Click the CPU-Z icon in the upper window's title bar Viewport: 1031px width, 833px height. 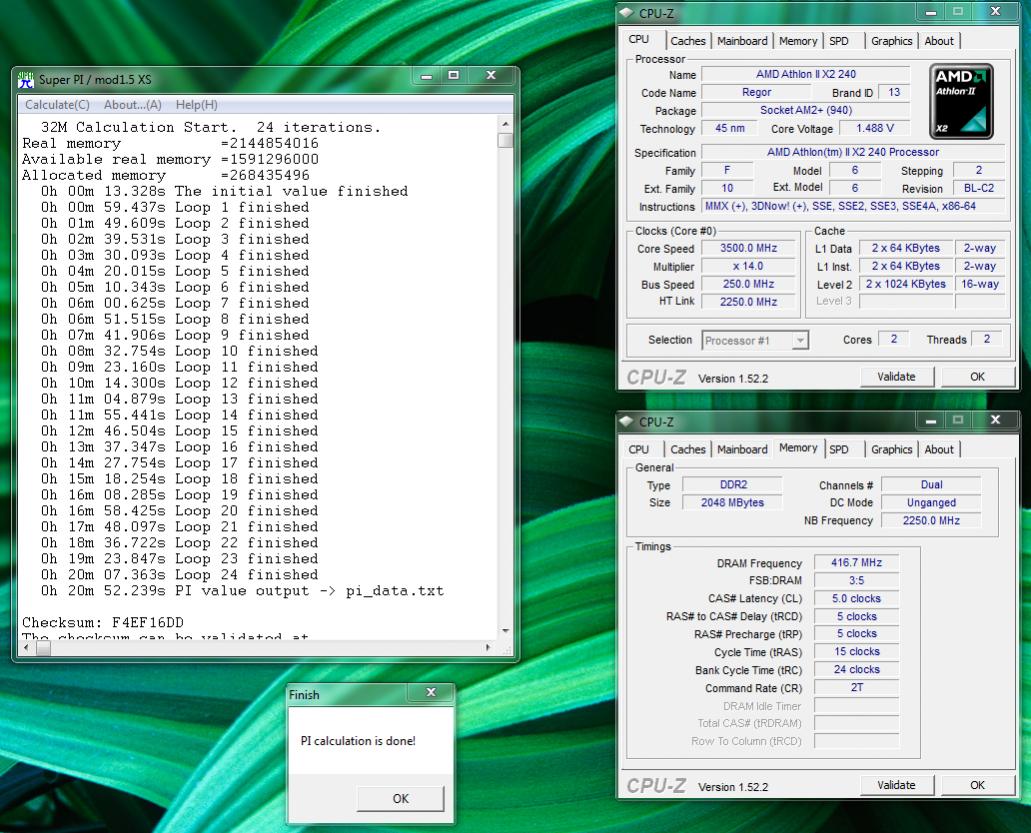coord(627,12)
